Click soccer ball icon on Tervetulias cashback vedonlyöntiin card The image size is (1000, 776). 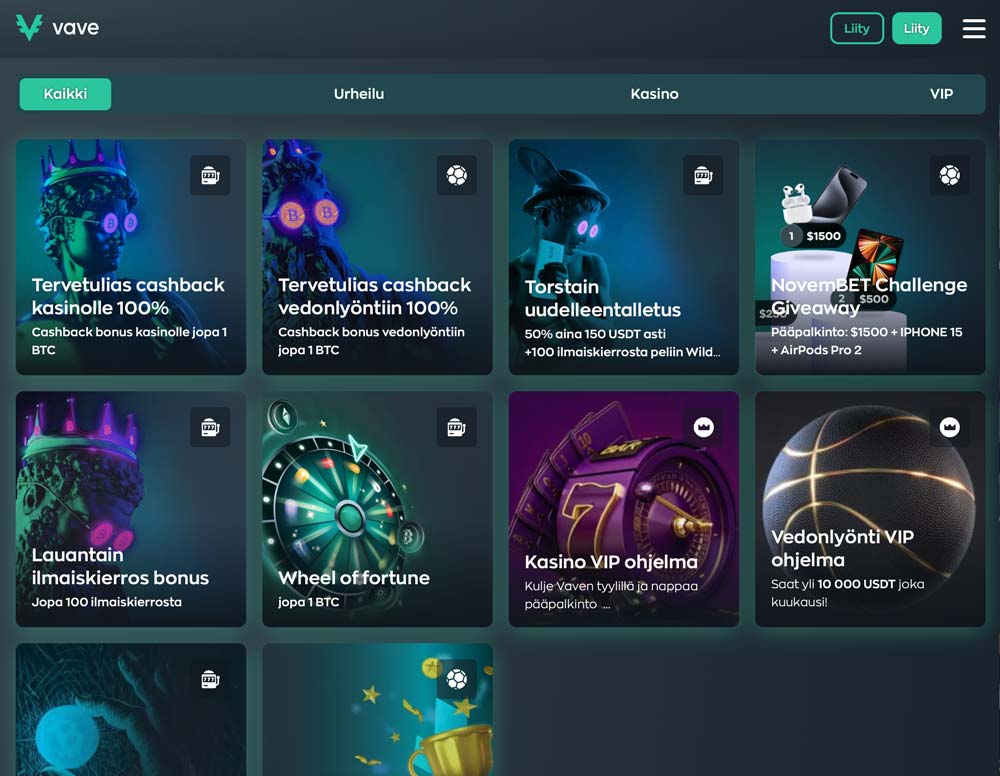[457, 175]
